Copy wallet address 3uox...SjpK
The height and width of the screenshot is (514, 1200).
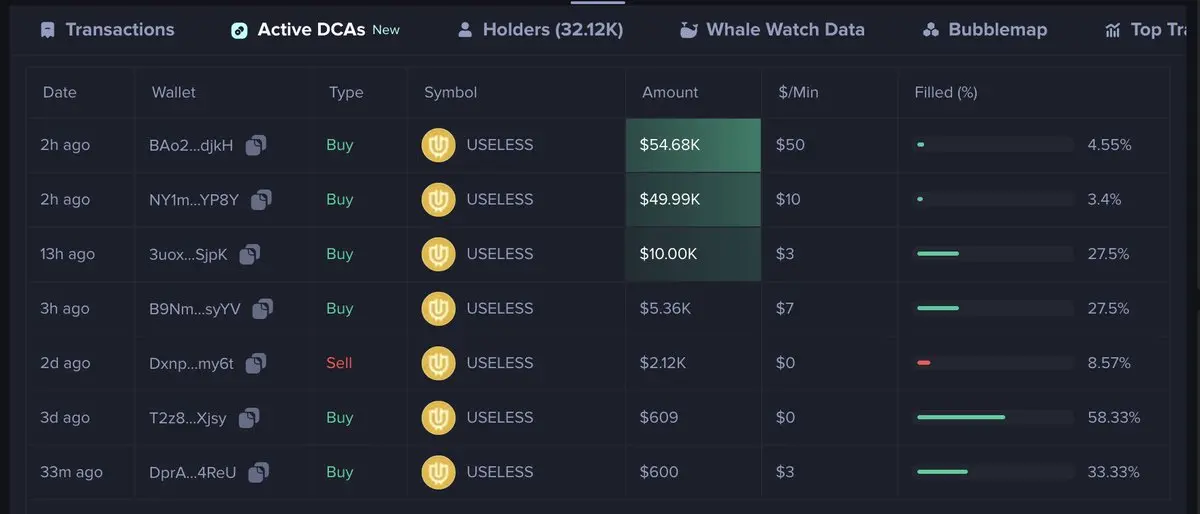pyautogui.click(x=250, y=254)
